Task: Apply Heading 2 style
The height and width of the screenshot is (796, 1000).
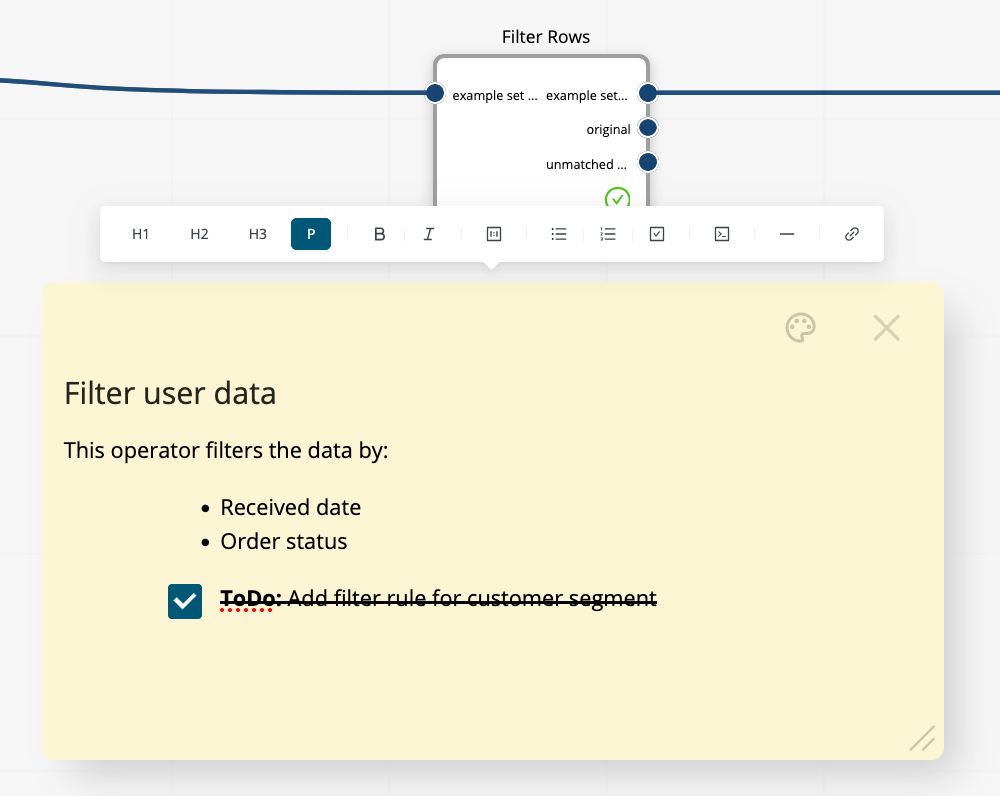Action: [199, 234]
